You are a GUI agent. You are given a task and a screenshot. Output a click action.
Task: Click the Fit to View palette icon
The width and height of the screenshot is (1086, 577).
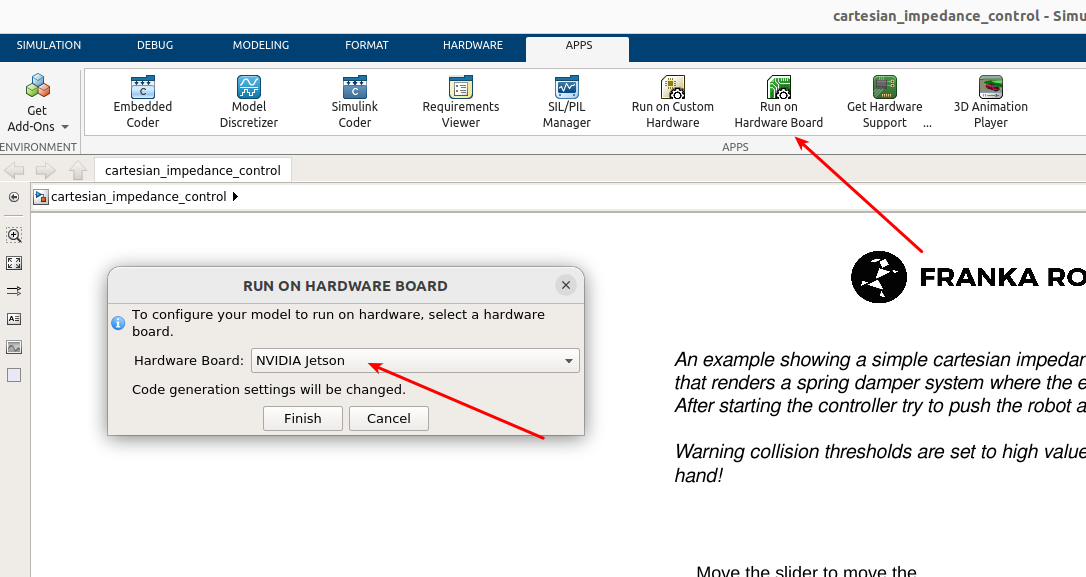tap(14, 263)
